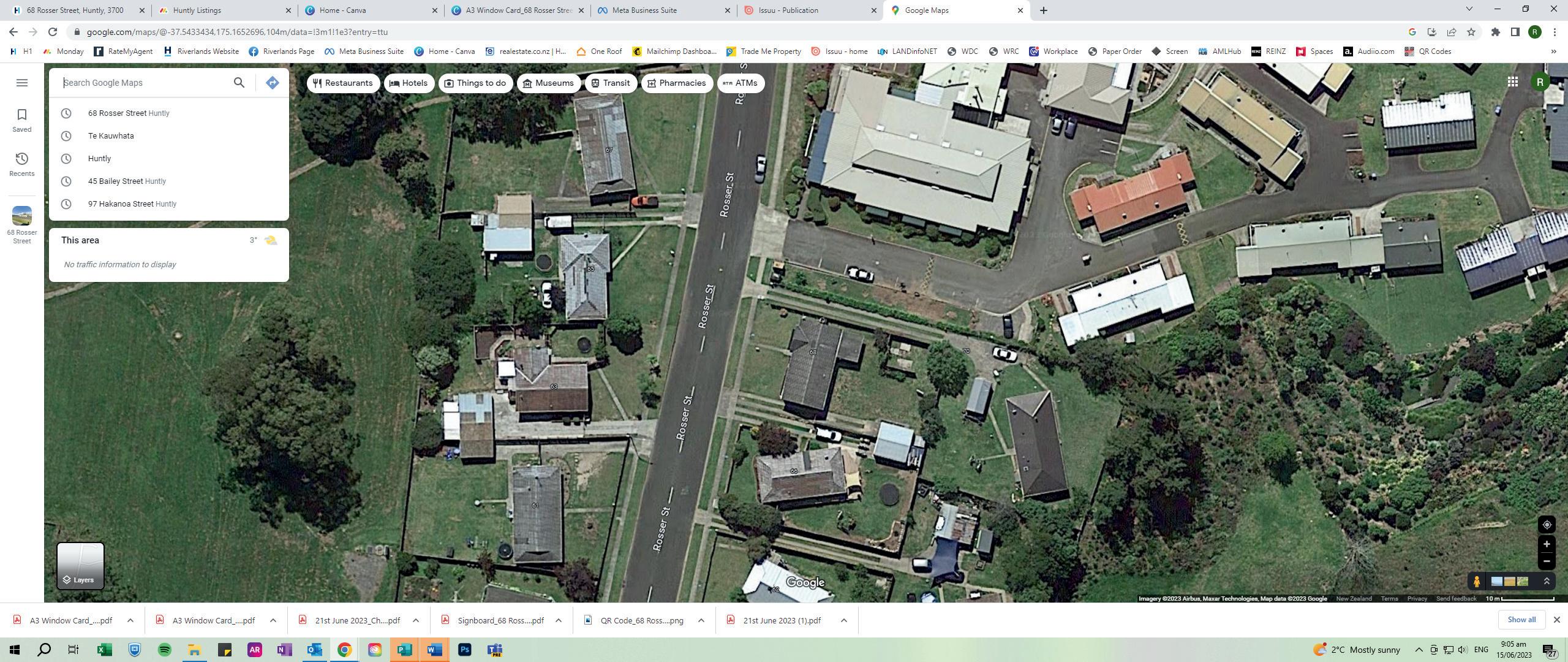Open Street View Pegman icon

click(x=1477, y=582)
